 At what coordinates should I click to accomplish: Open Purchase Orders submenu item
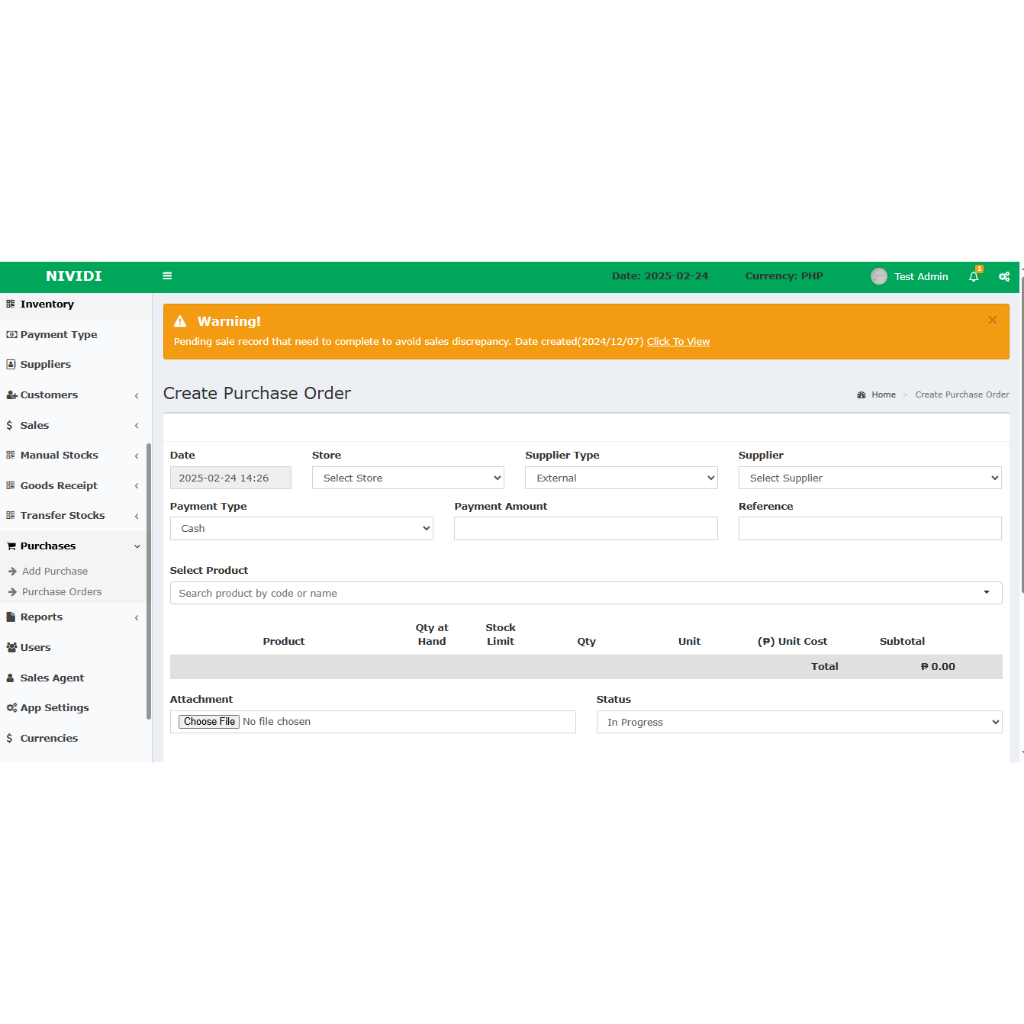pos(62,592)
